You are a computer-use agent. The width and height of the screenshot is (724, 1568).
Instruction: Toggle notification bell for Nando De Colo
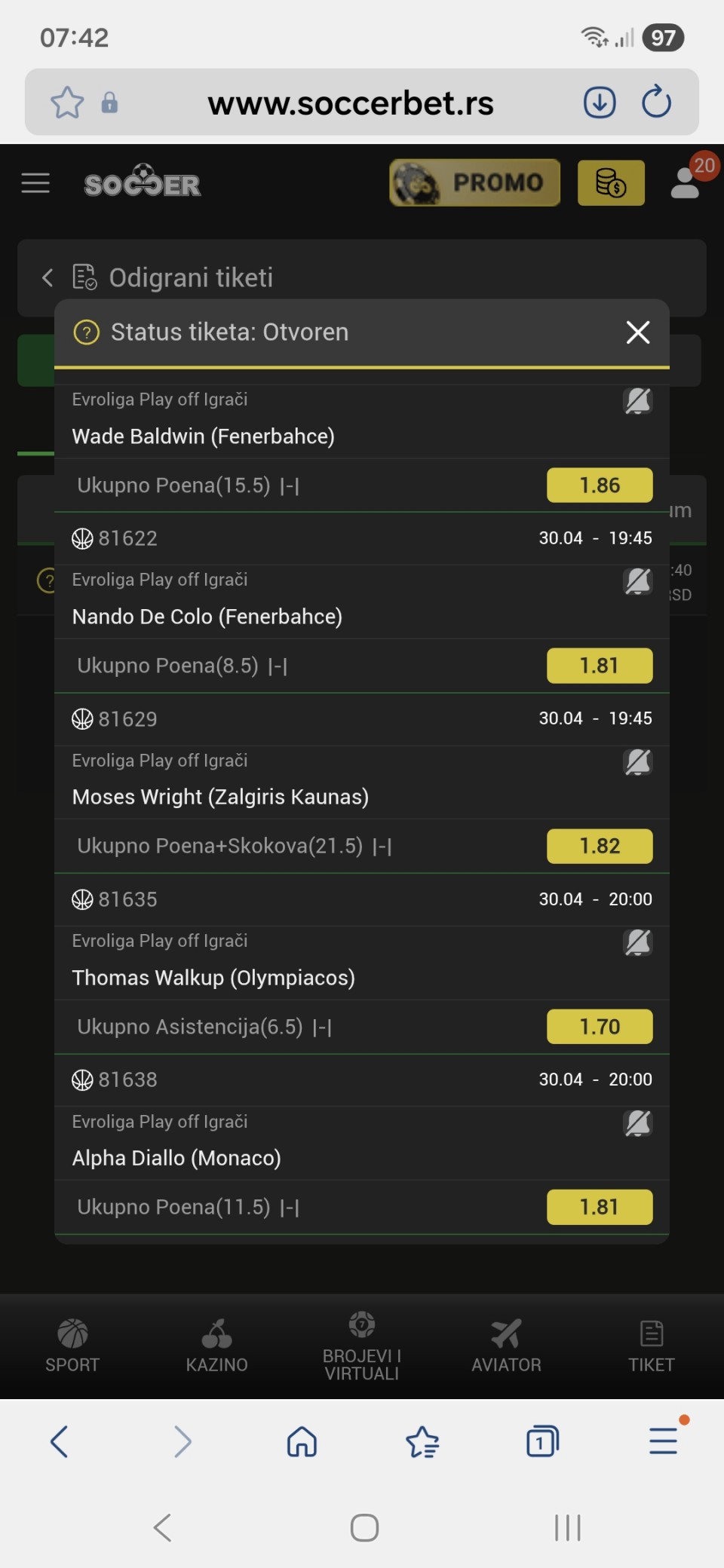point(638,581)
